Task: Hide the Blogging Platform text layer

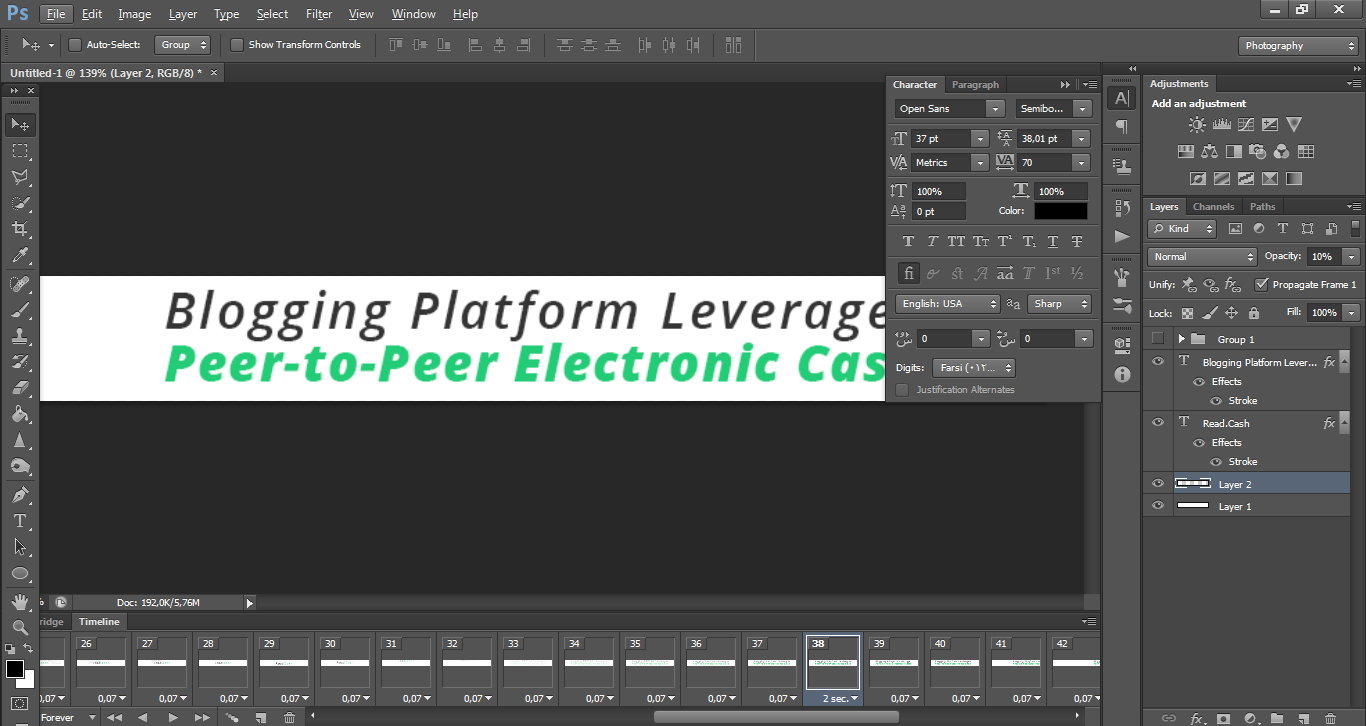Action: [x=1158, y=362]
